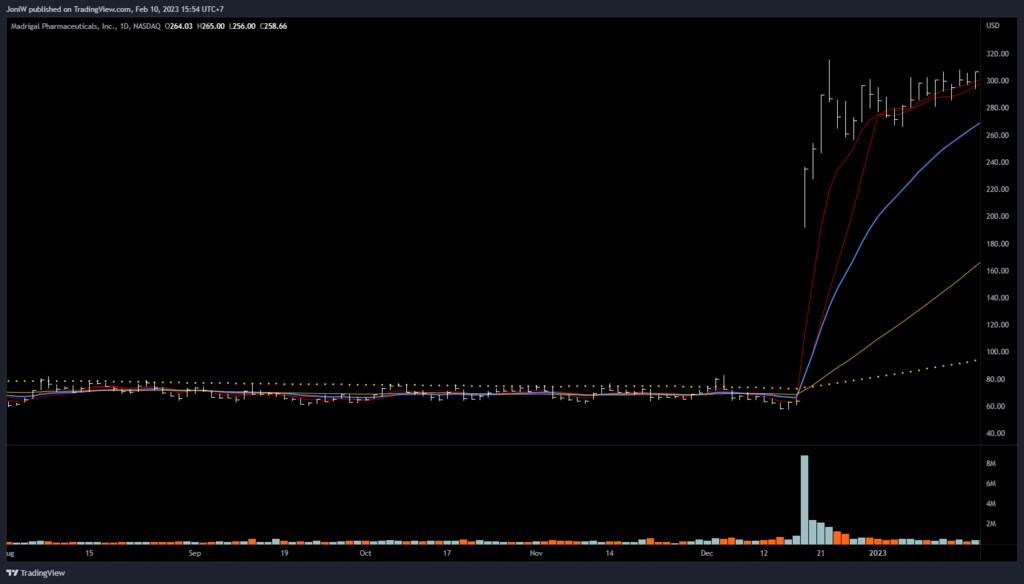Click the 8M volume scale label
Image resolution: width=1024 pixels, height=584 pixels.
[991, 464]
